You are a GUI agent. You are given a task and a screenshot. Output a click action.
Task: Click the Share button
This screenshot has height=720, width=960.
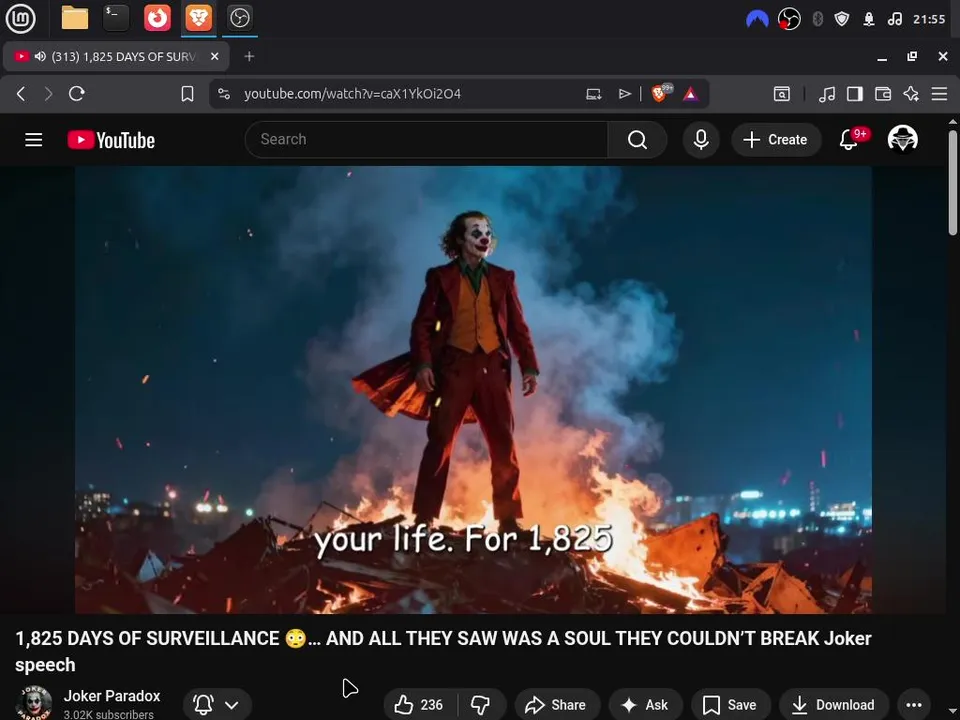557,705
